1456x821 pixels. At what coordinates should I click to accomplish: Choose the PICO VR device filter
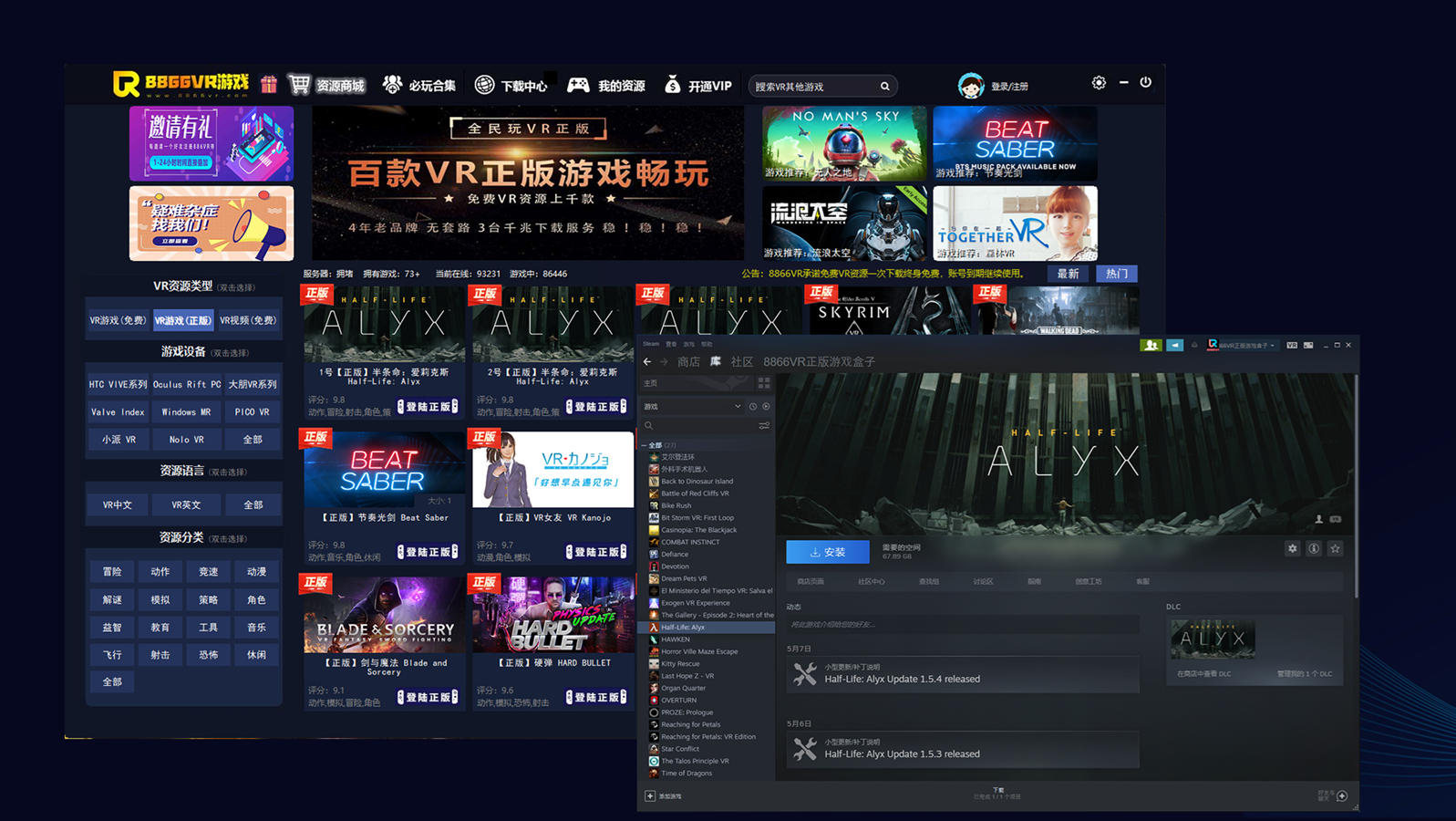tap(252, 412)
